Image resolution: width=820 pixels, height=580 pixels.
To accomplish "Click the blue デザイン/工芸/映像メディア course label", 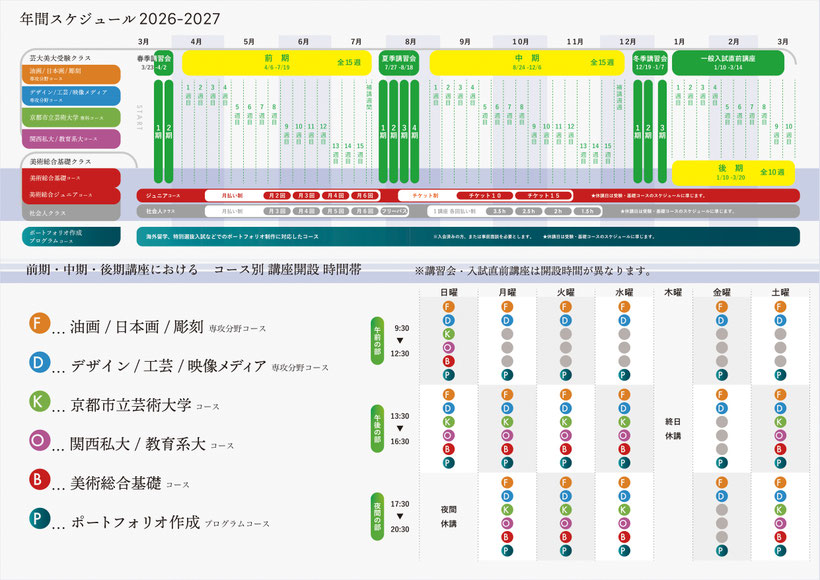I will click(x=71, y=96).
